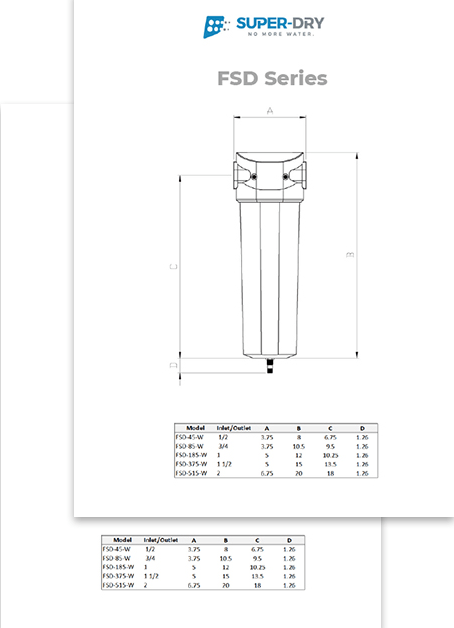Click D value '1.26' of FSD-45-W, front table
The width and height of the screenshot is (454, 628).
click(362, 437)
